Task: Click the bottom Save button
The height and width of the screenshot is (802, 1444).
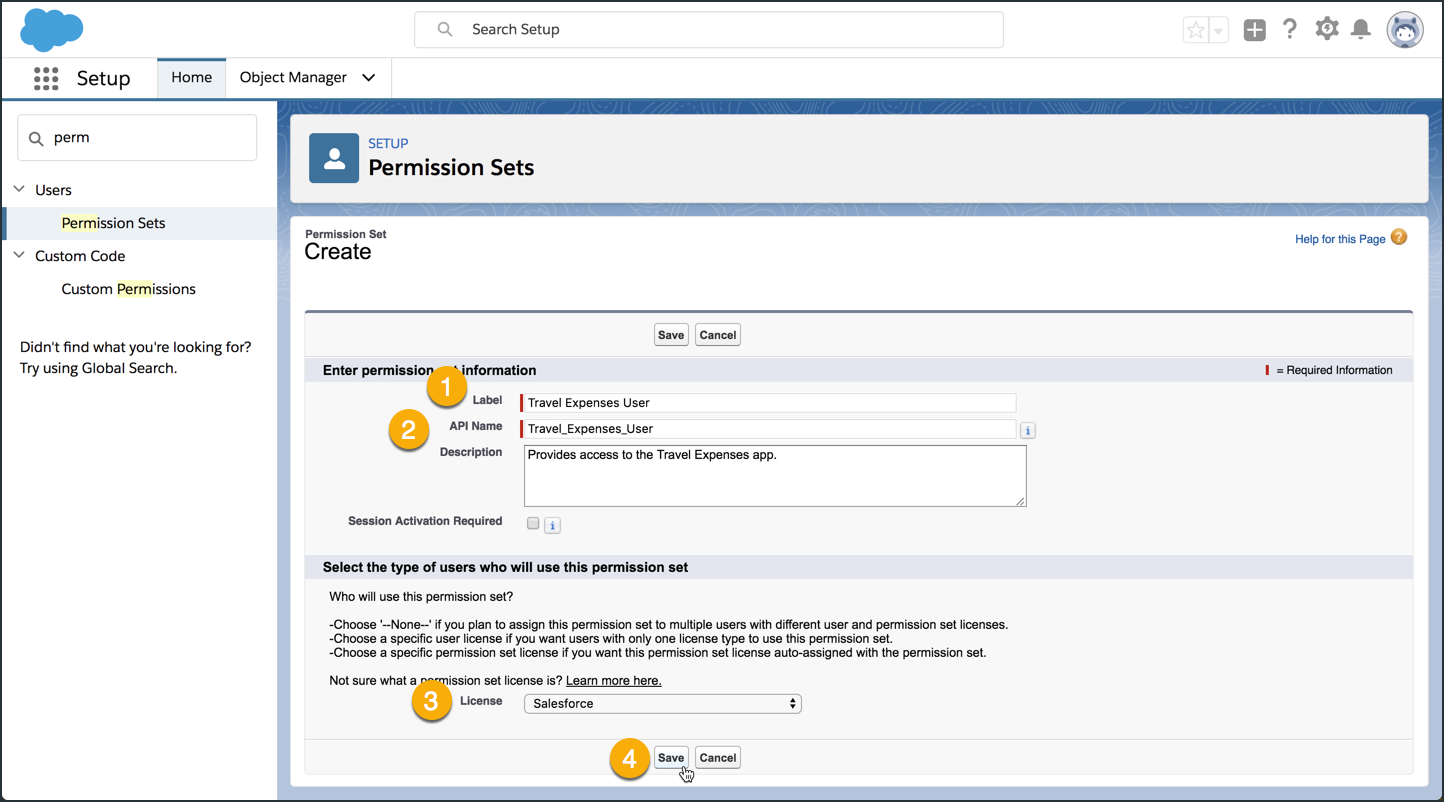Action: [x=671, y=758]
